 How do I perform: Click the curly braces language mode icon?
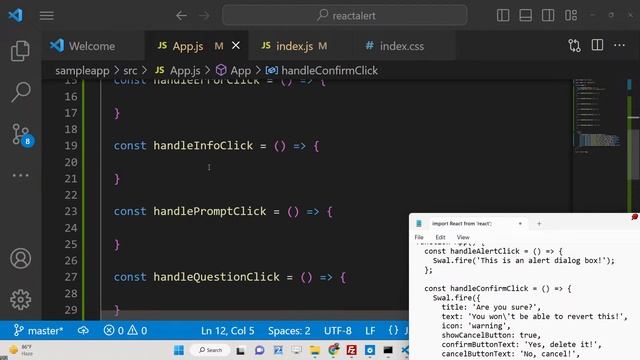pos(393,330)
